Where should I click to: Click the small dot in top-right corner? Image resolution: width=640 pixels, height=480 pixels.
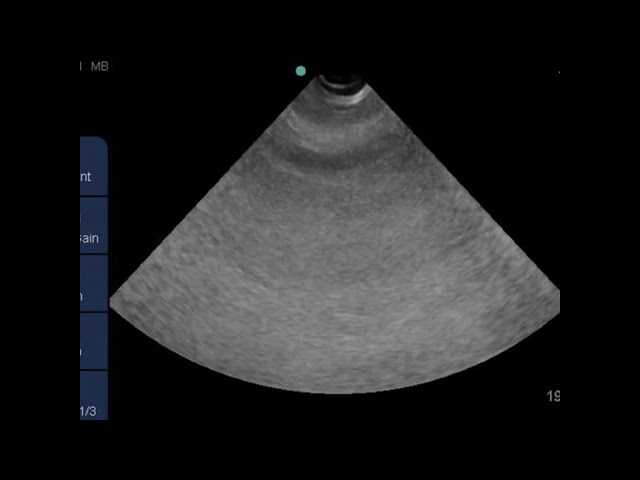(x=559, y=72)
